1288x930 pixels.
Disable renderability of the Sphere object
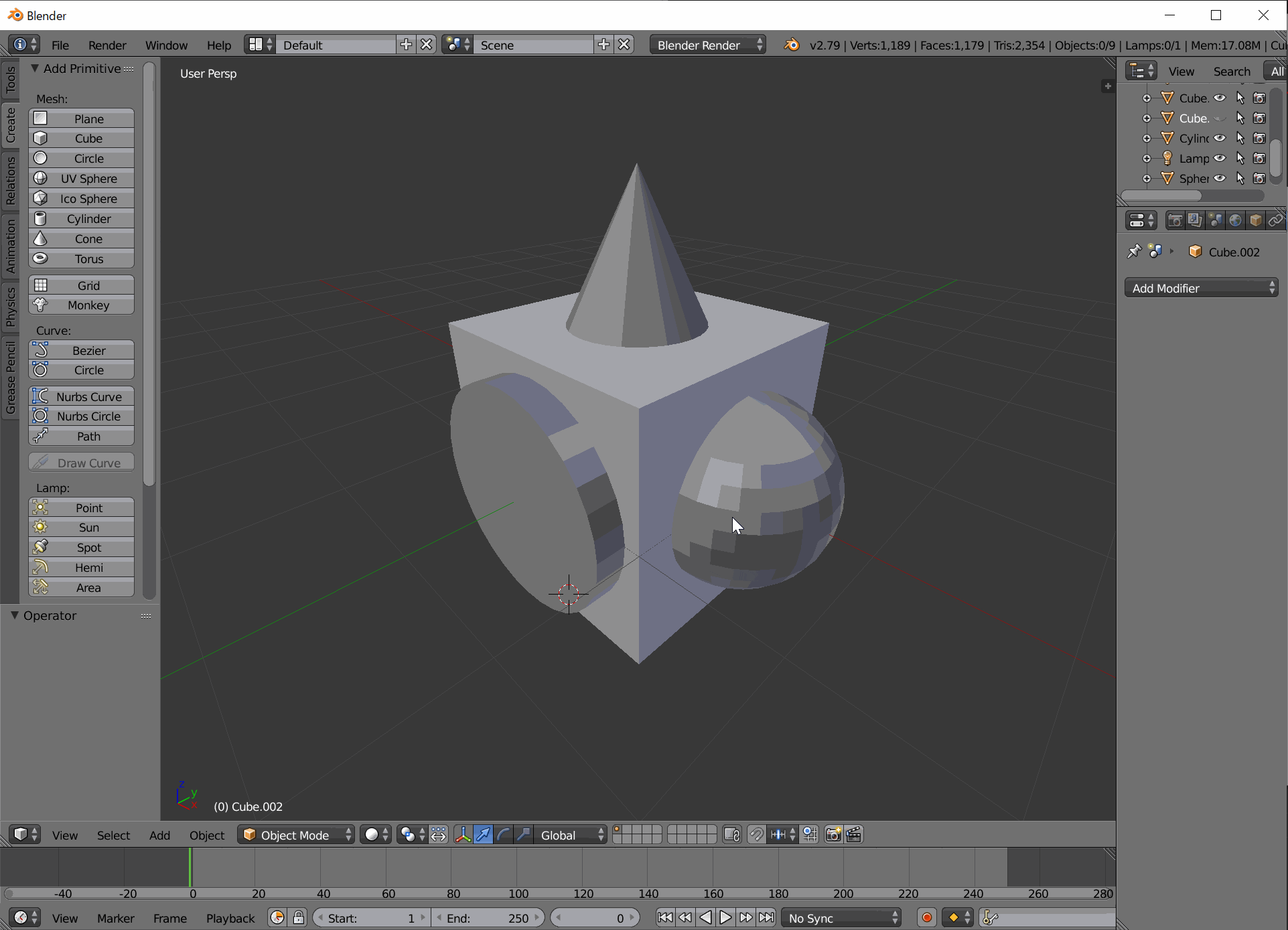click(1259, 179)
